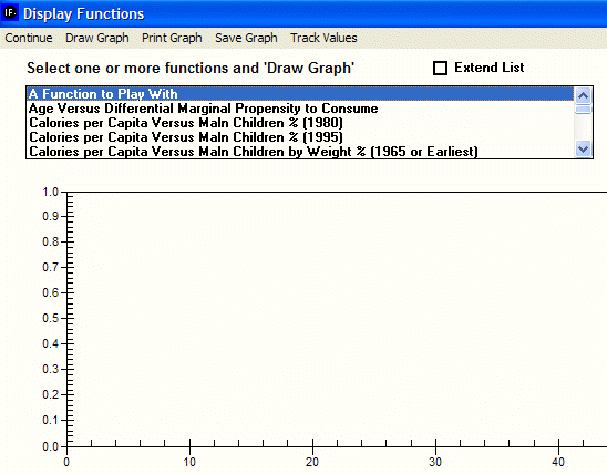Click the x-axis label 40
This screenshot has width=607, height=474.
point(558,461)
